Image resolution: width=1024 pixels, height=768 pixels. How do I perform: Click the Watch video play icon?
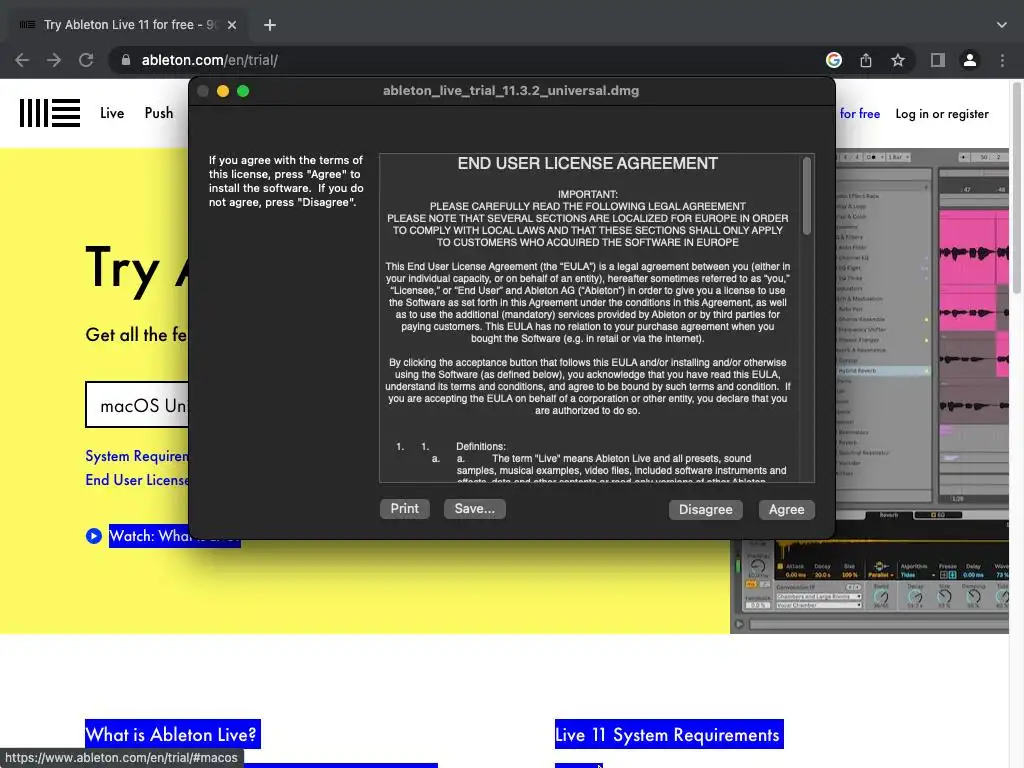point(93,536)
